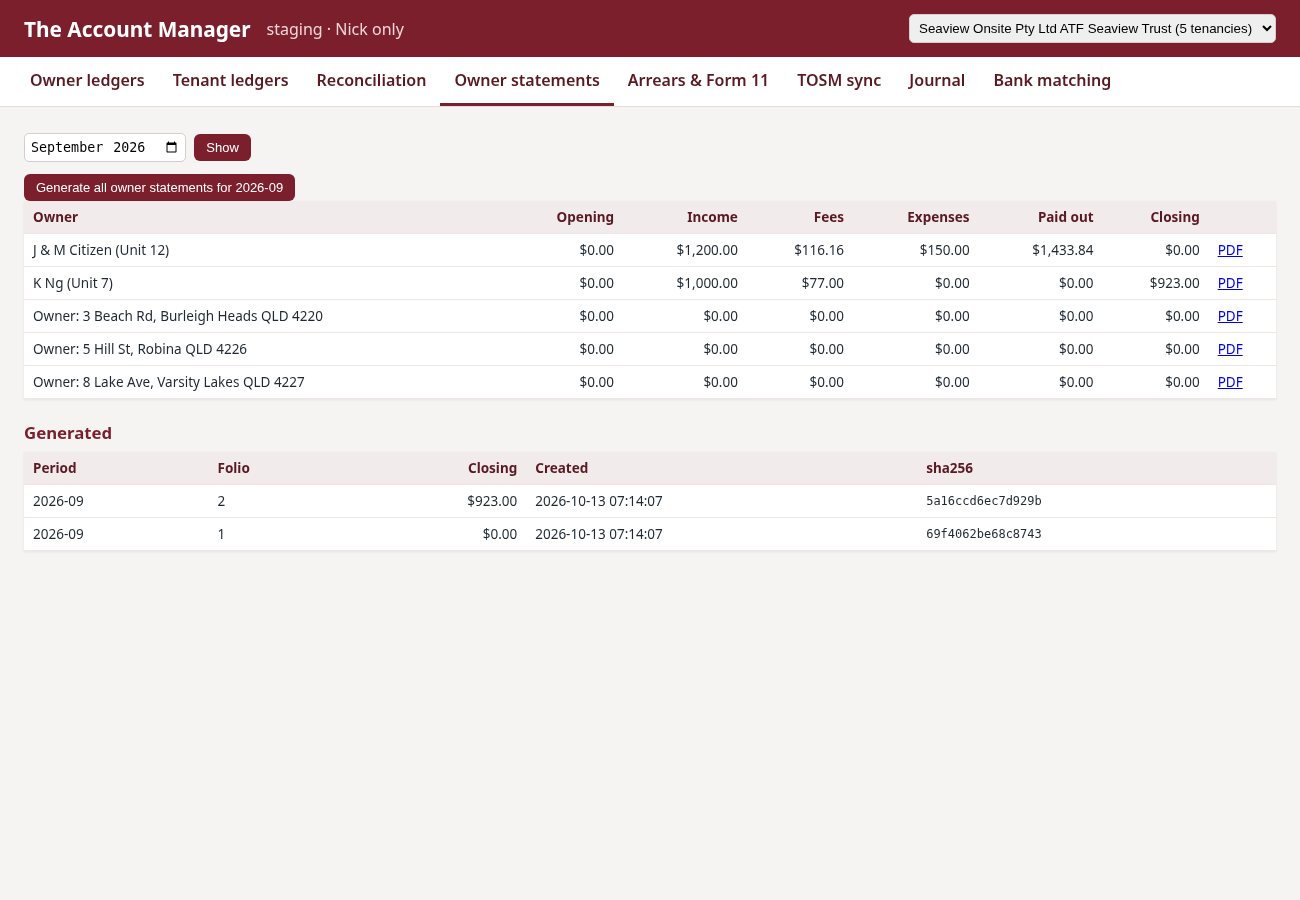Screen dimensions: 1300x900
Task: Go to the Reconciliation tab
Action: click(371, 80)
